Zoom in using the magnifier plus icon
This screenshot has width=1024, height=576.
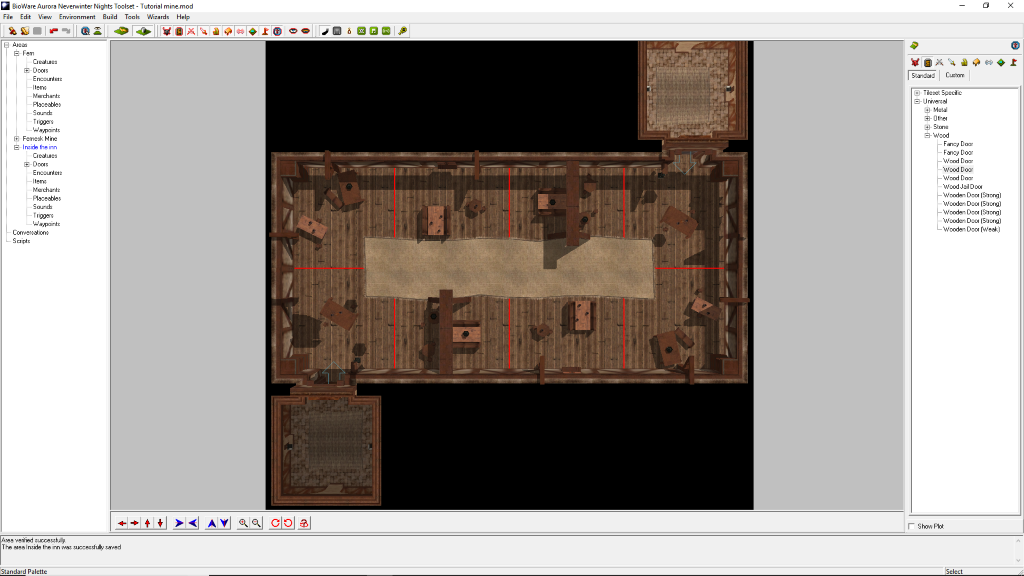point(244,523)
